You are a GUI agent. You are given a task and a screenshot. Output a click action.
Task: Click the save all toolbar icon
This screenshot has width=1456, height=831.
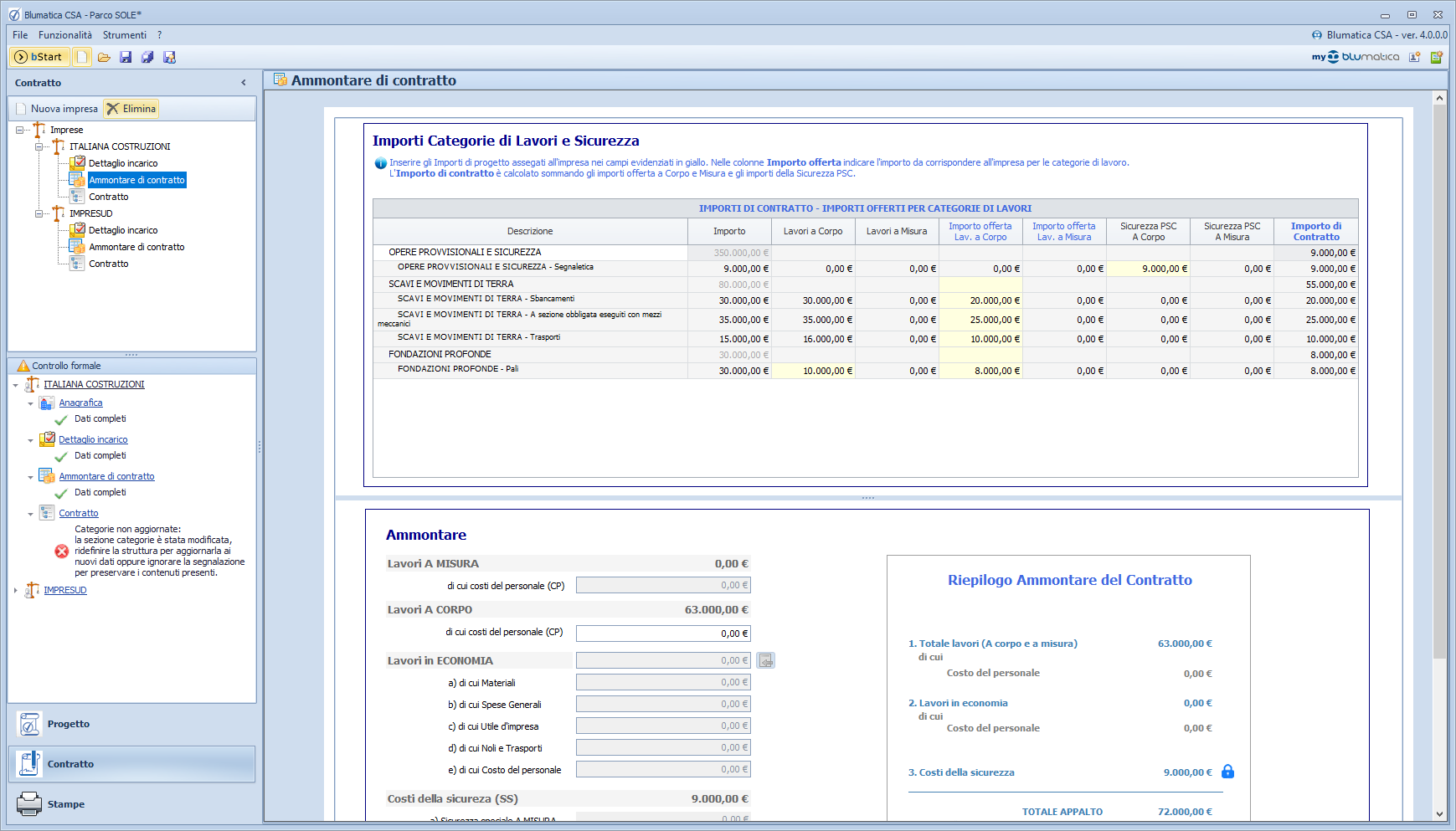pos(147,57)
